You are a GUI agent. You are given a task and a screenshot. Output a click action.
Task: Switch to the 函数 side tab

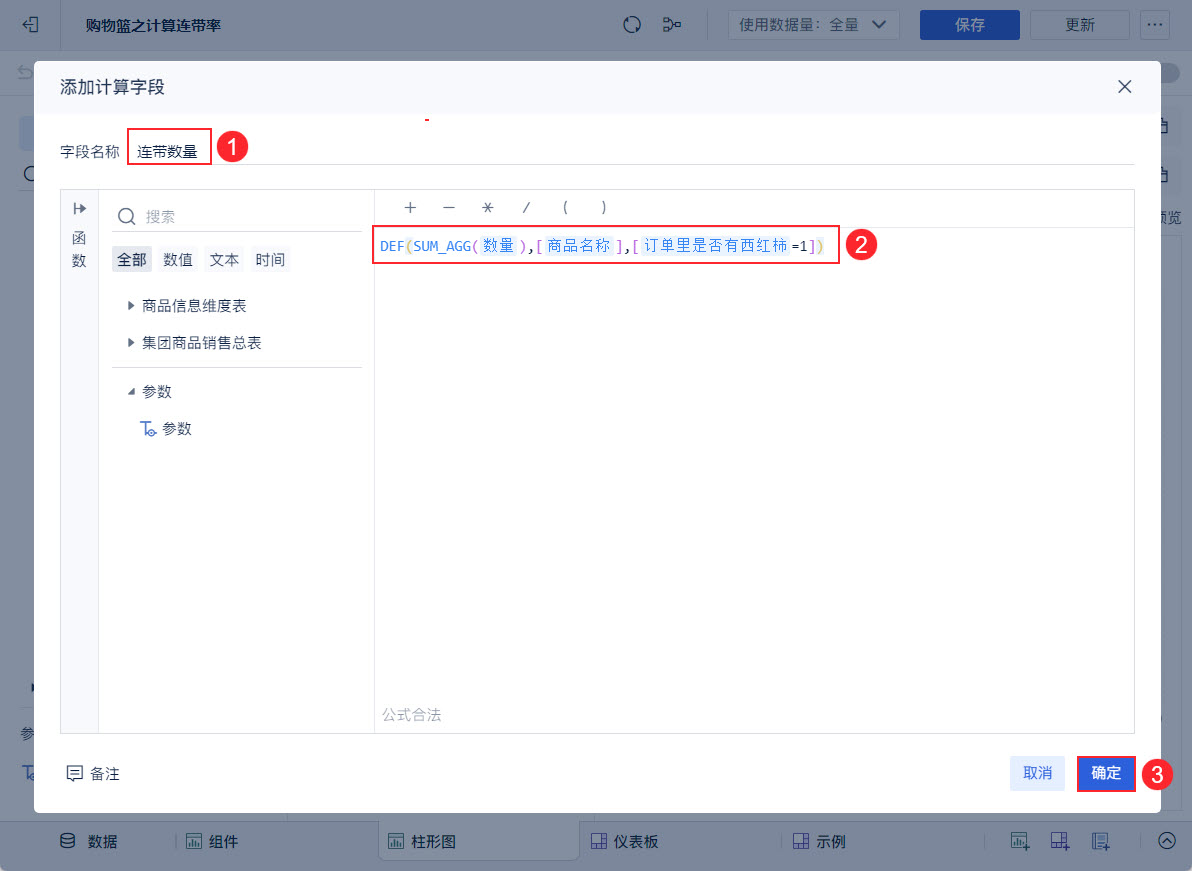[79, 249]
